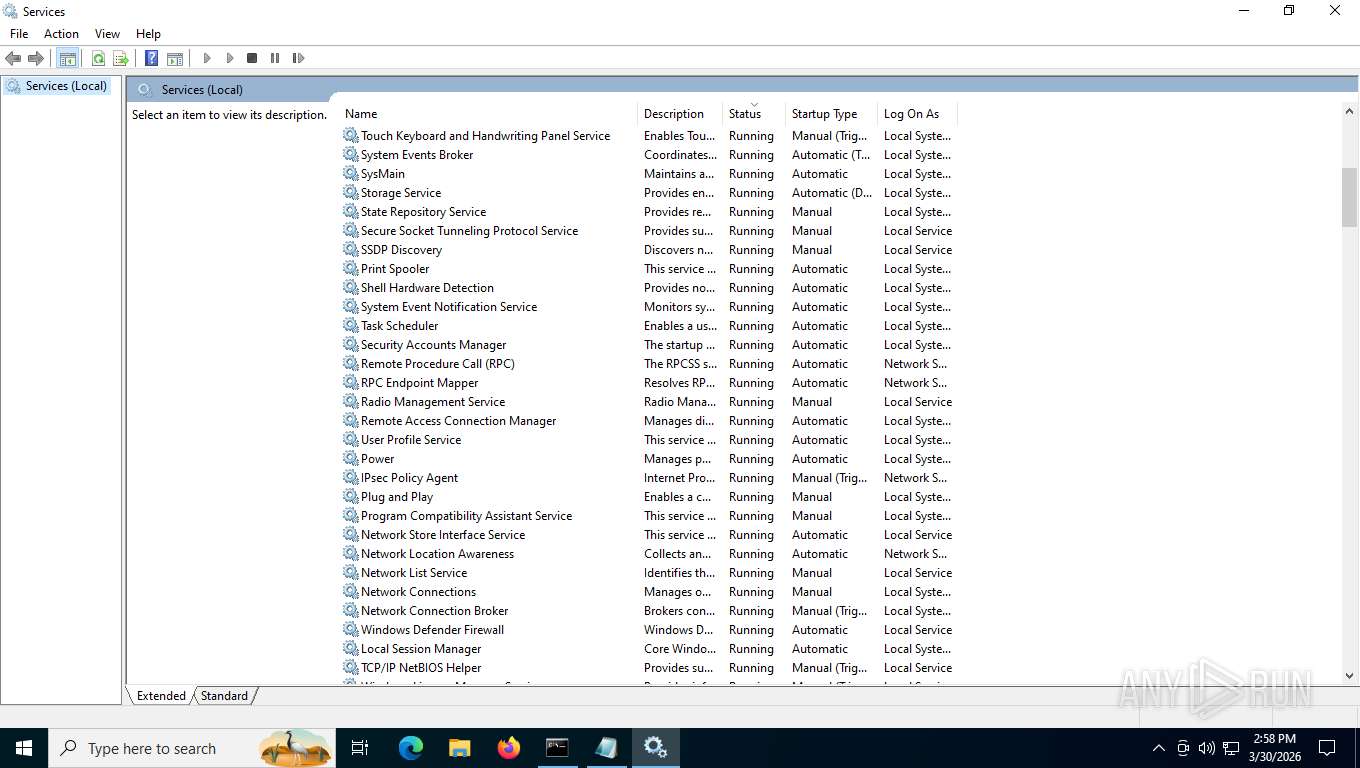Click the gear icon beside Network Connections
The image size is (1360, 768).
point(351,592)
